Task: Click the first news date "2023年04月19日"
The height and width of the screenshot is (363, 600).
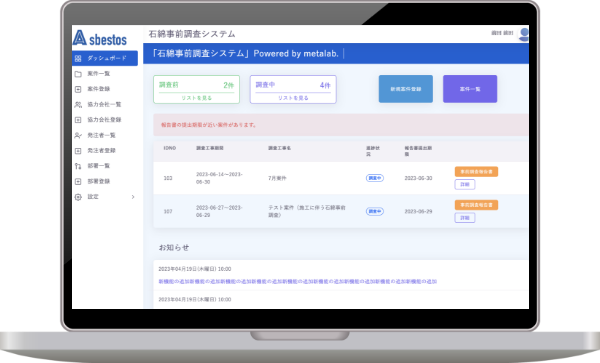Action: (x=195, y=269)
